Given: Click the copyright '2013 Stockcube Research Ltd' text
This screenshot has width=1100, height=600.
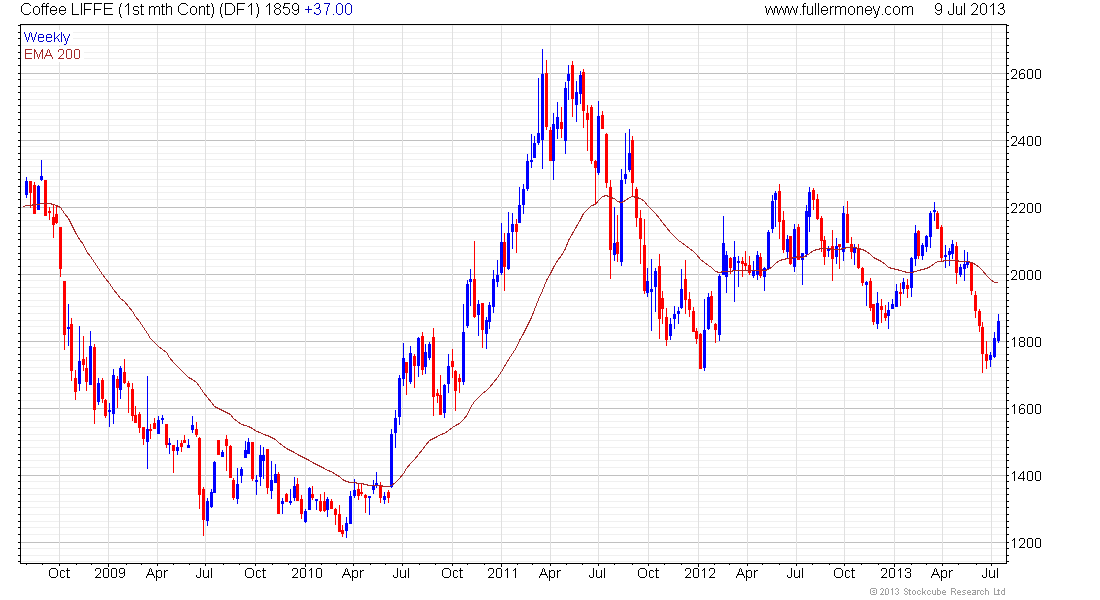Looking at the screenshot, I should (x=937, y=592).
